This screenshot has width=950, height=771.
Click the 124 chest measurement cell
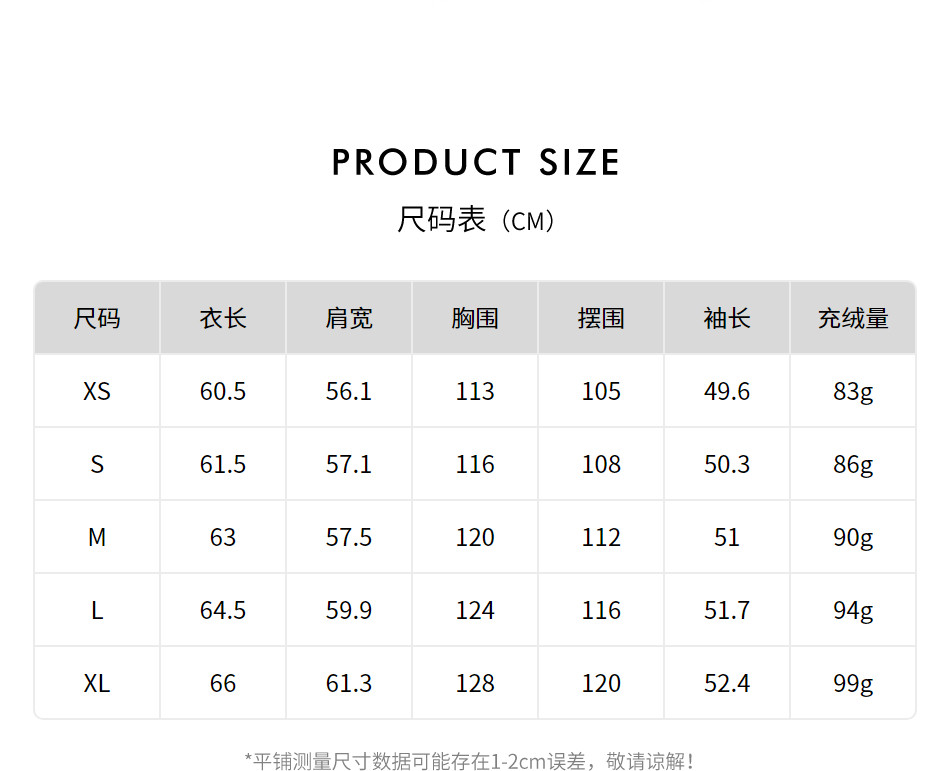pos(475,610)
